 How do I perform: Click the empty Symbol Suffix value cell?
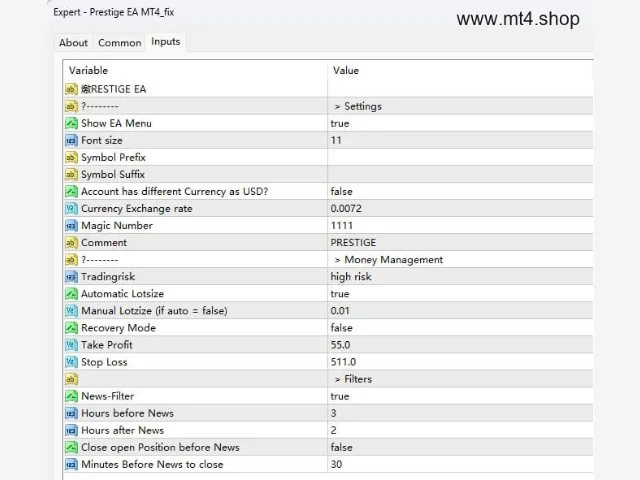460,174
